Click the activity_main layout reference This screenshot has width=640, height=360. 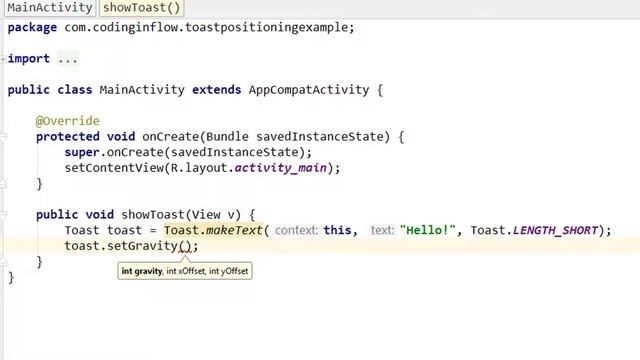[280, 168]
